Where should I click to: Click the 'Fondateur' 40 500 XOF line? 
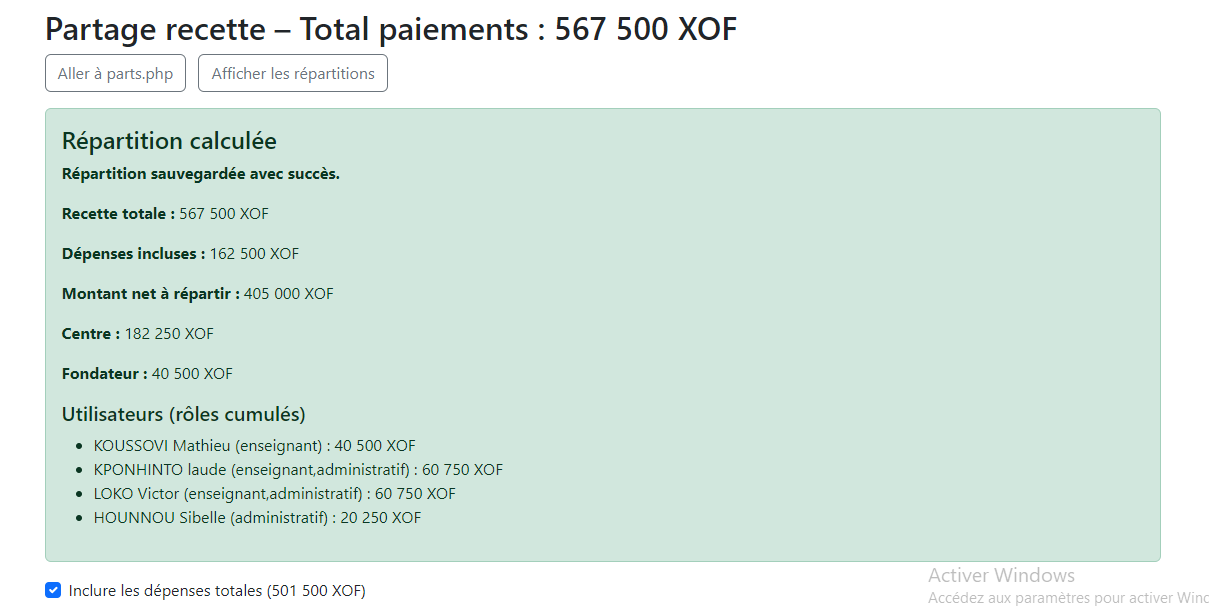[x=147, y=374]
